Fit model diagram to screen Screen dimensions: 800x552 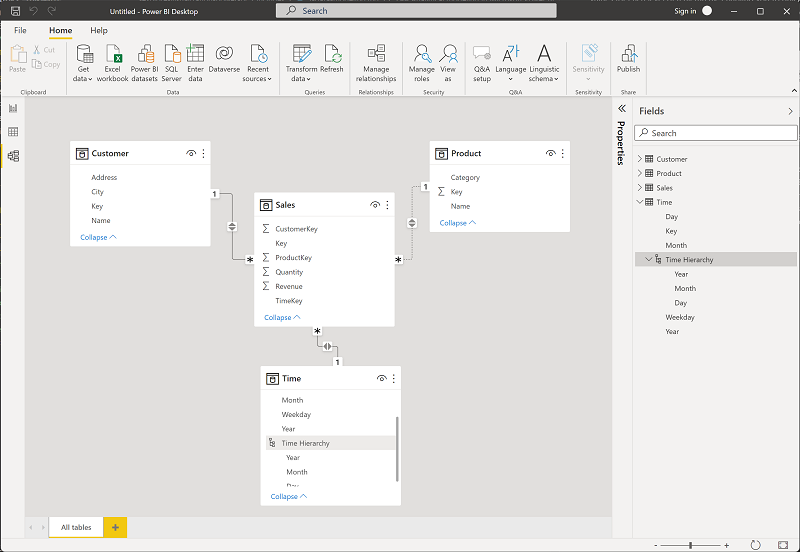point(783,545)
